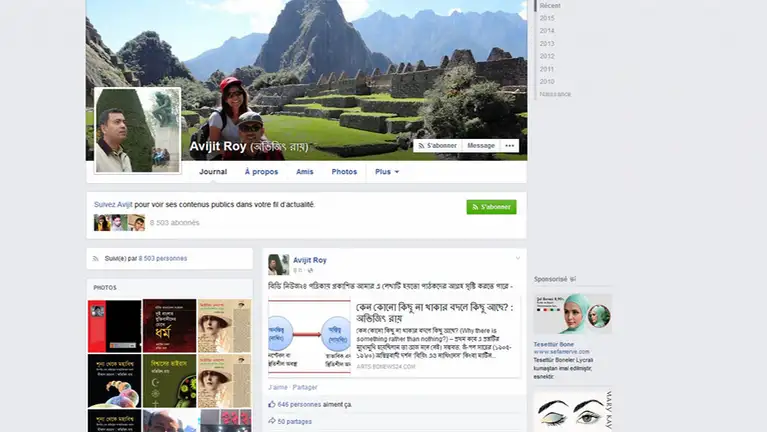Click the post author's small avatar
Viewport: 767px width, 432px height.
click(x=277, y=264)
